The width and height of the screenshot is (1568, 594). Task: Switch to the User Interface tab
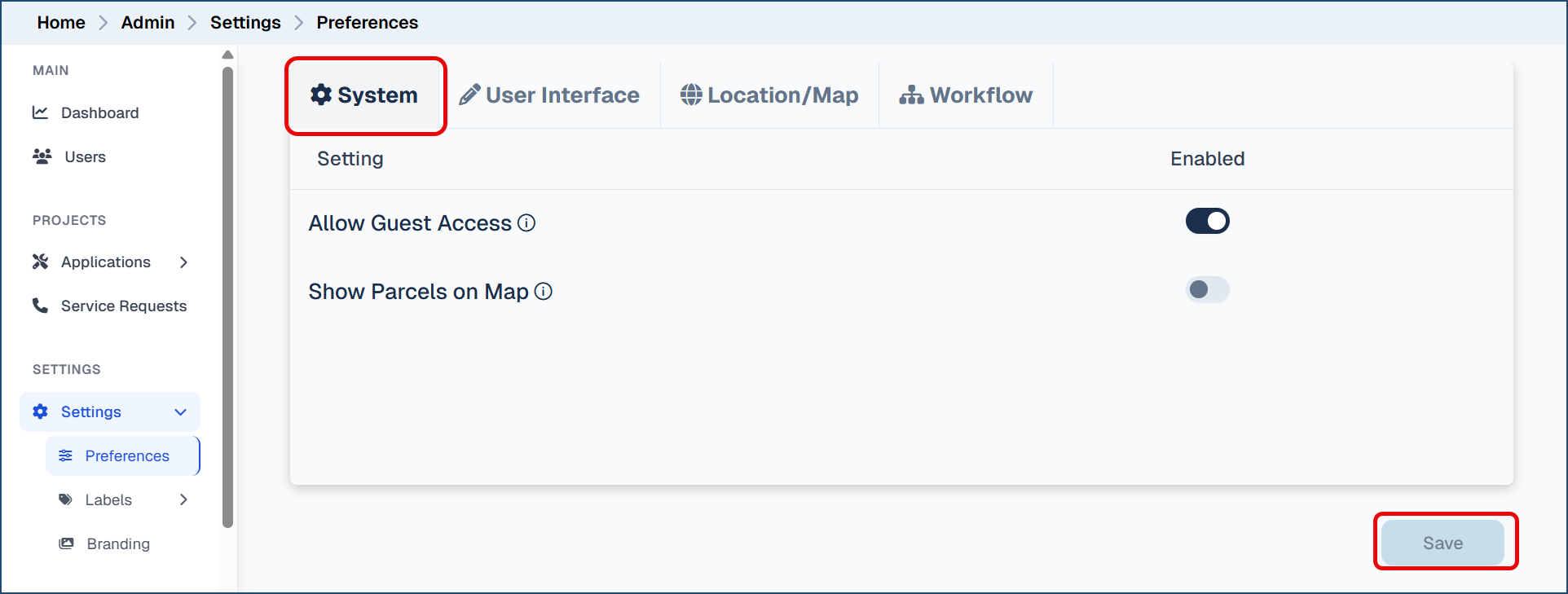[550, 95]
